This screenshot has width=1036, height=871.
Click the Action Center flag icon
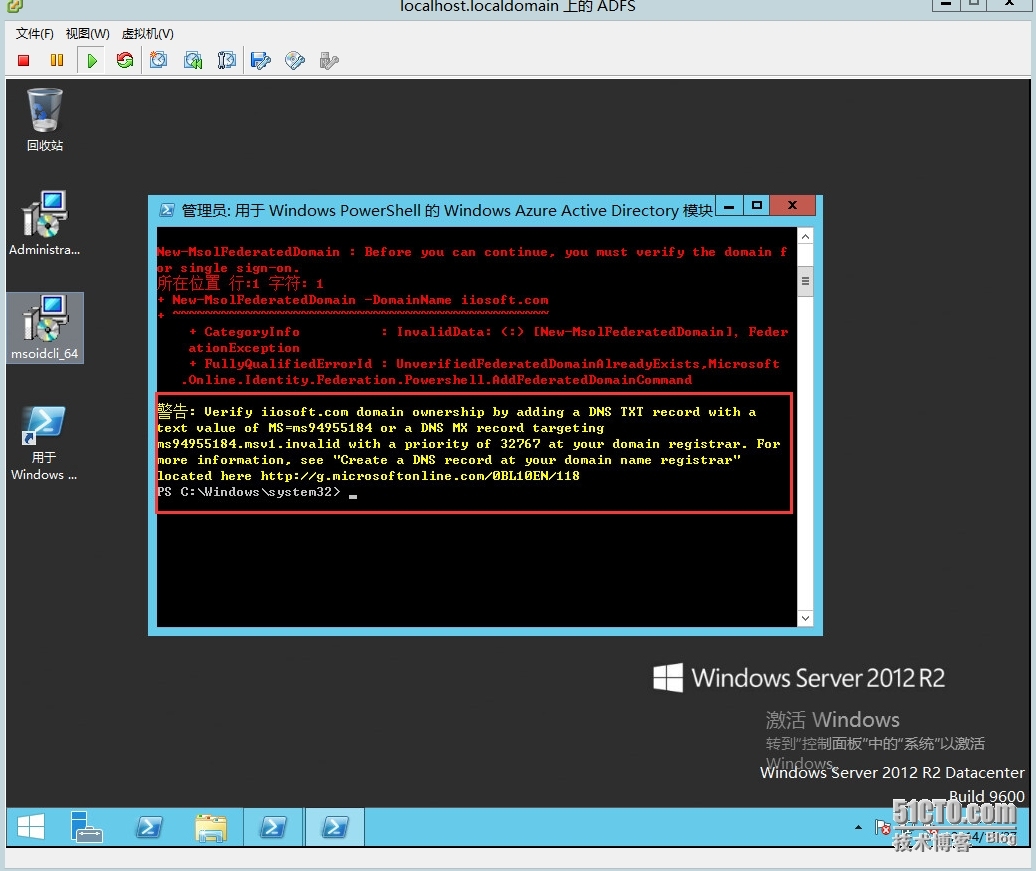(883, 827)
